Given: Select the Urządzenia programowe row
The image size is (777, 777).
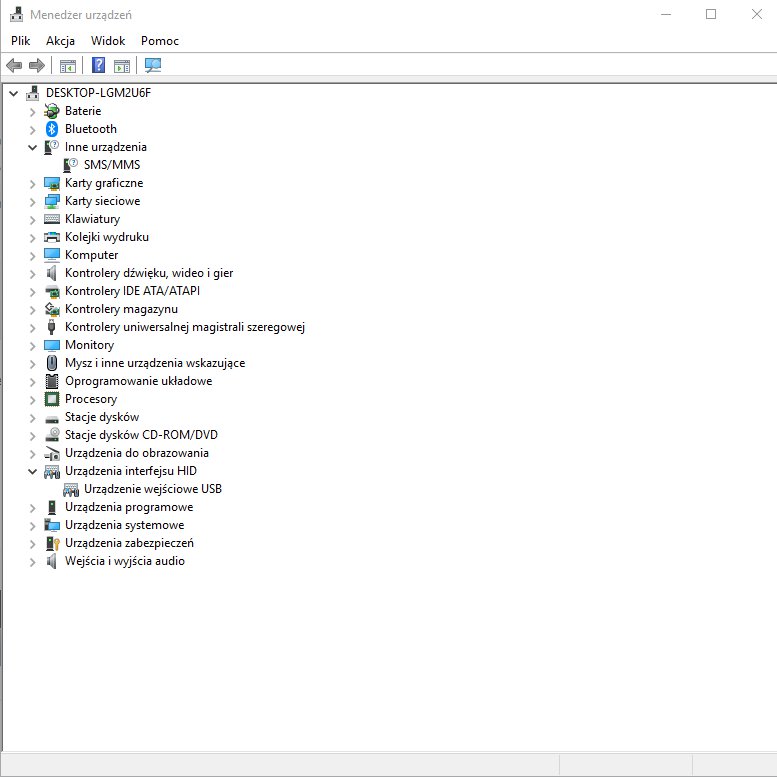Looking at the screenshot, I should [129, 507].
